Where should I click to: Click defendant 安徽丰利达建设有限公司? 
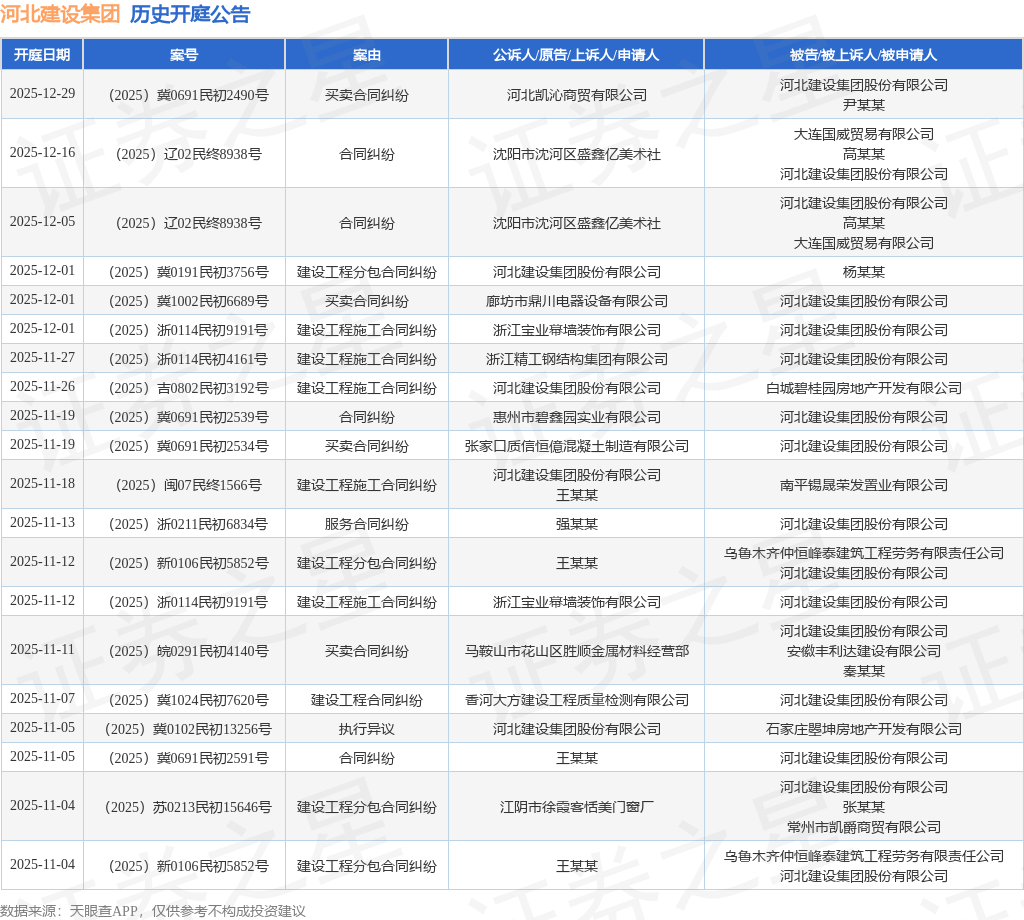(863, 651)
